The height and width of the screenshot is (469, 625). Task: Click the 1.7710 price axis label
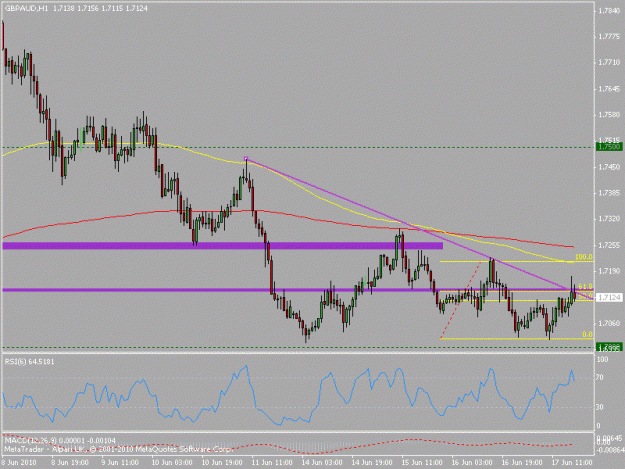609,63
